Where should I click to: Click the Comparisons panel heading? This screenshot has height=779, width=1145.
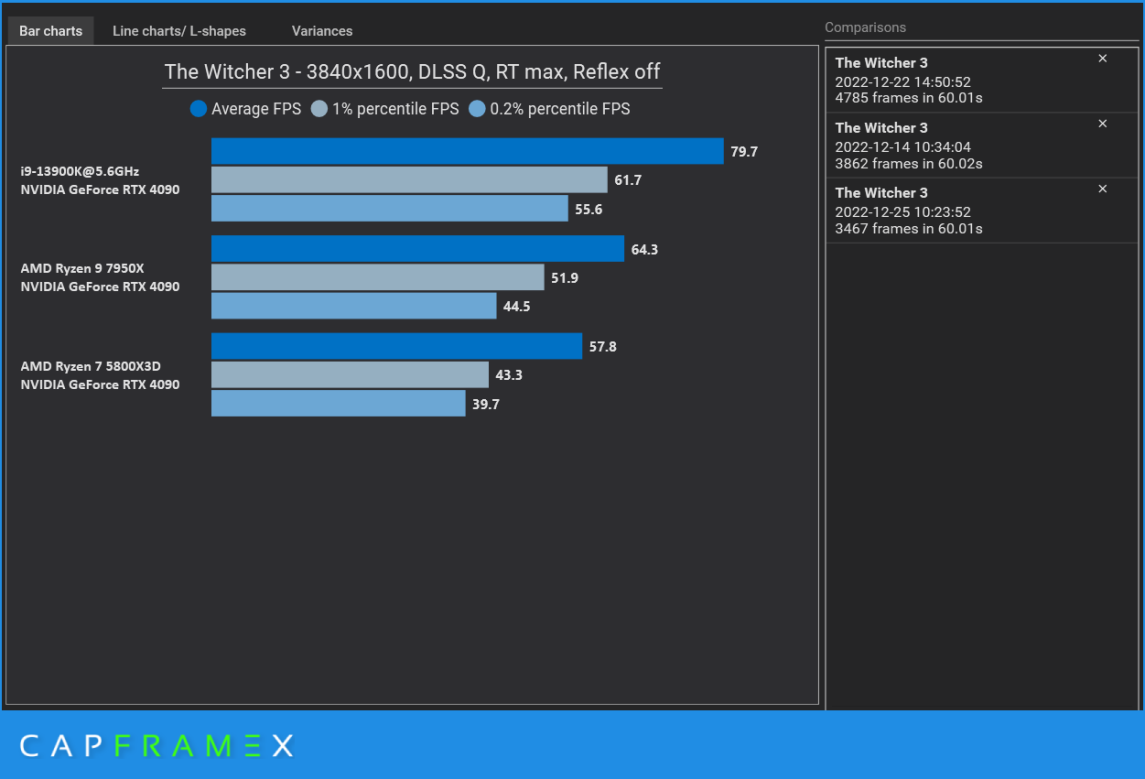point(865,27)
